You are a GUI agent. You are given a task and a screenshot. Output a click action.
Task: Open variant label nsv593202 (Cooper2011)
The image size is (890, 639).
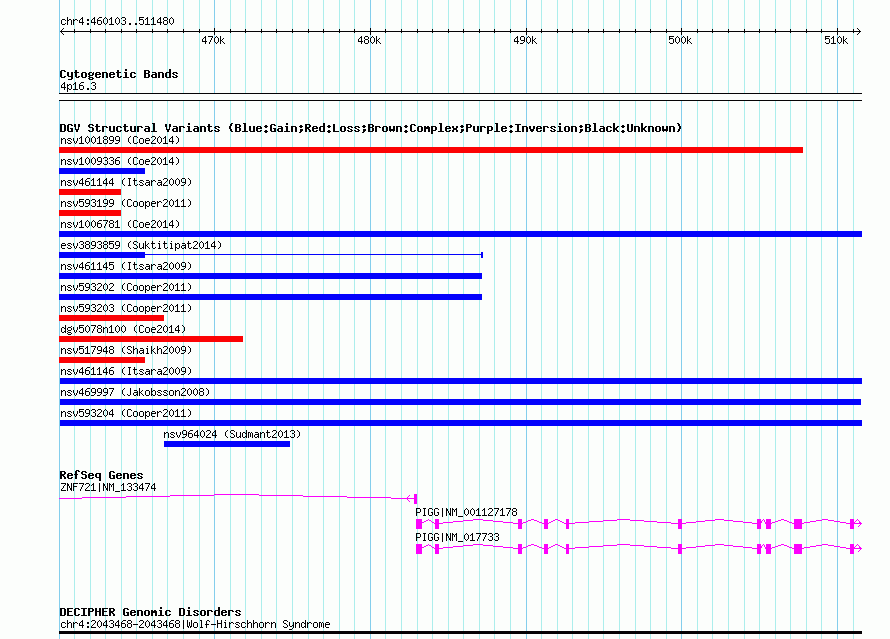pyautogui.click(x=126, y=287)
